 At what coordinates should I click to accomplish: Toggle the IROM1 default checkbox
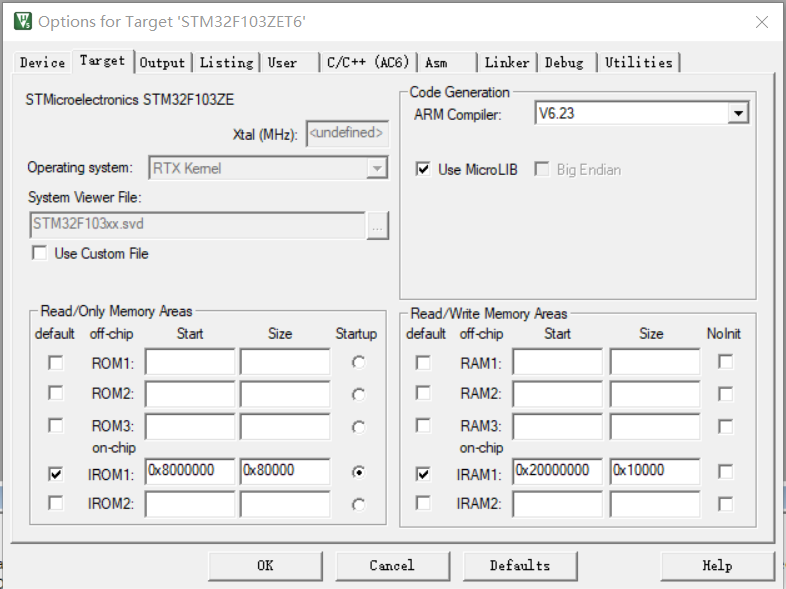click(56, 474)
